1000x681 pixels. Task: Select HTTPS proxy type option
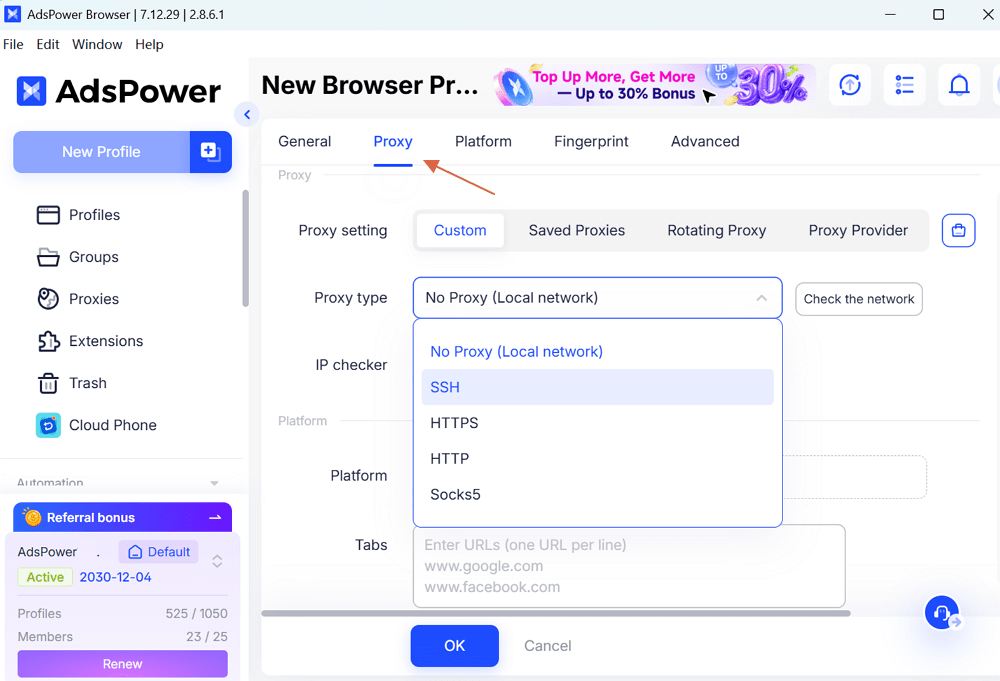coord(598,423)
